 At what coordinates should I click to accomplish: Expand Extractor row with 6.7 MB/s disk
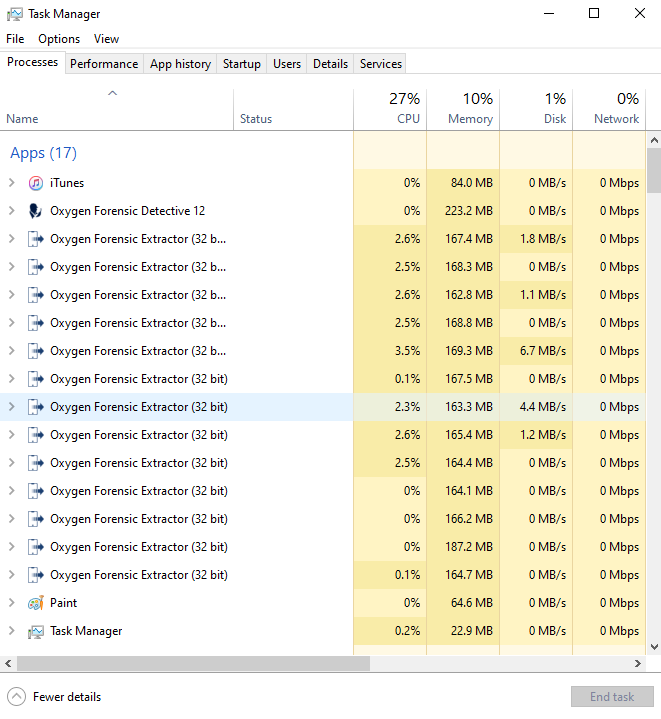click(x=12, y=351)
